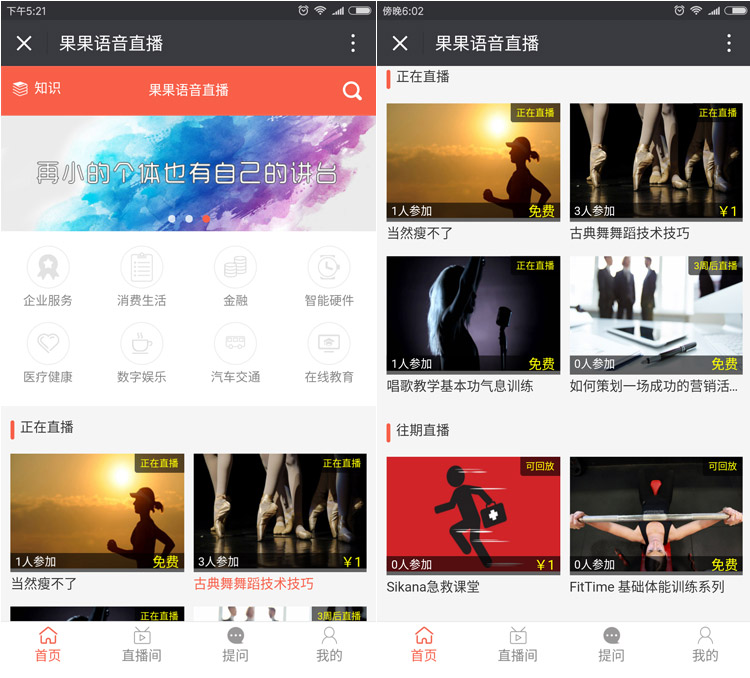This screenshot has height=678, width=750.
Task: Open the 在线教育 monitor icon
Action: 329,343
